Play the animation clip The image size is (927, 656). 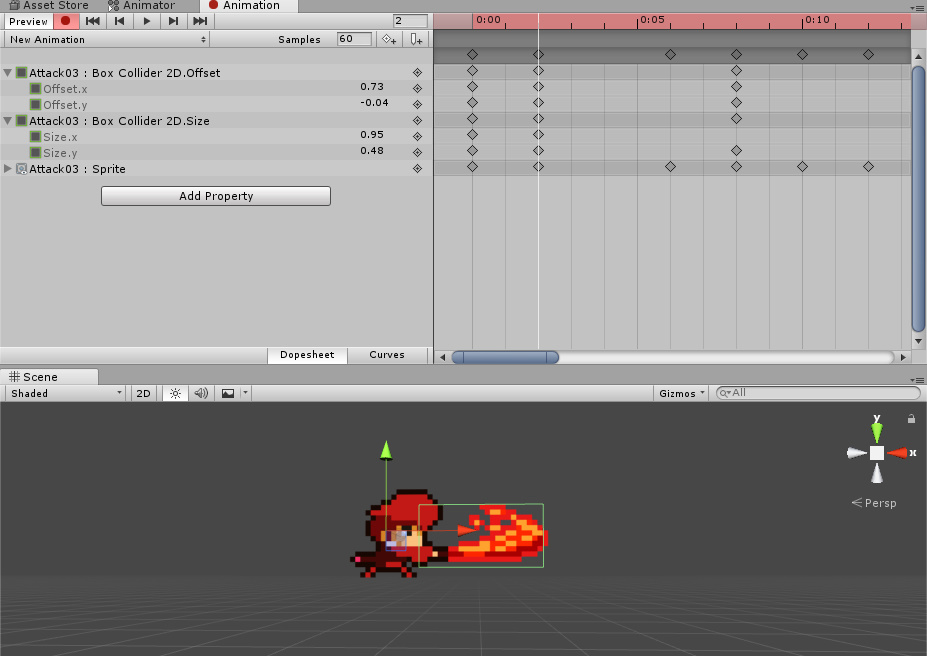(x=147, y=21)
